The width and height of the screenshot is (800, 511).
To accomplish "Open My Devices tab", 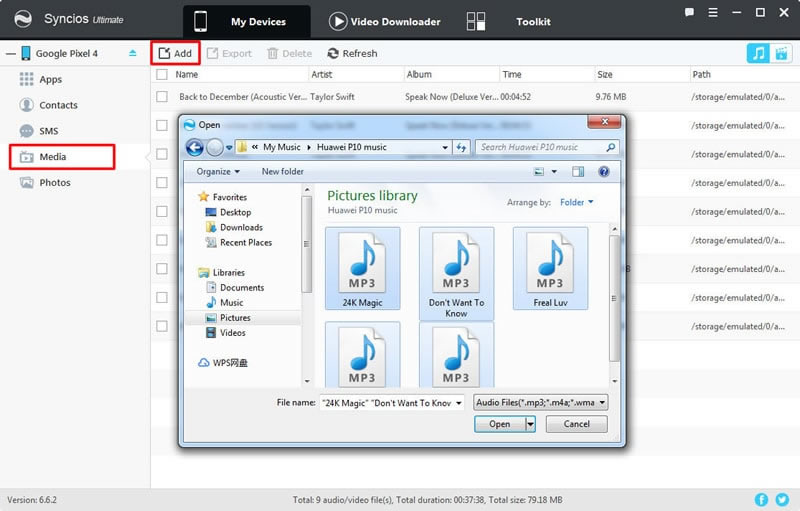I will coord(246,21).
